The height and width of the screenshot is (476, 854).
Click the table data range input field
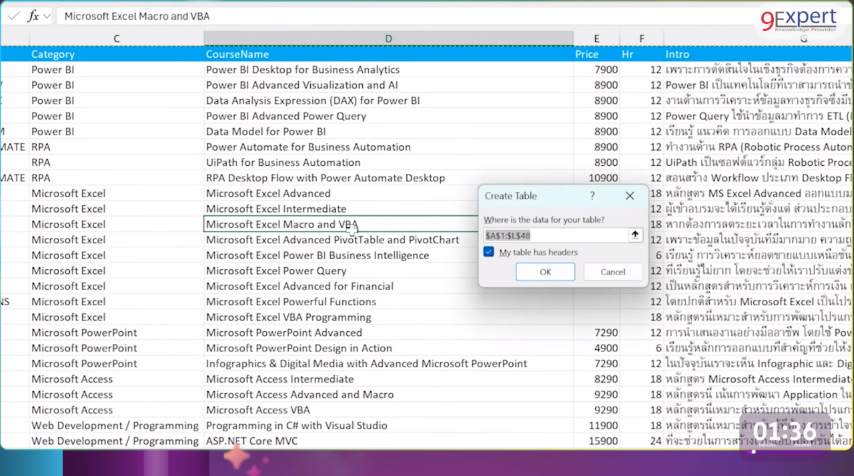555,235
